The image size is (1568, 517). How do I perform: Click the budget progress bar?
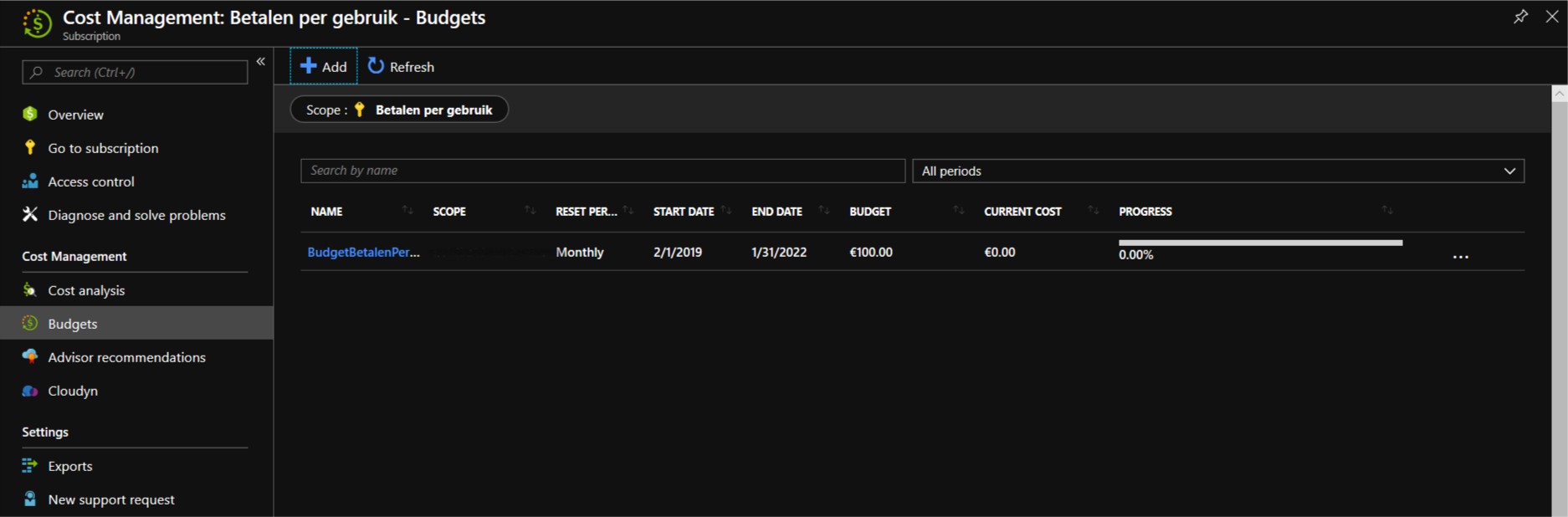pyautogui.click(x=1260, y=243)
